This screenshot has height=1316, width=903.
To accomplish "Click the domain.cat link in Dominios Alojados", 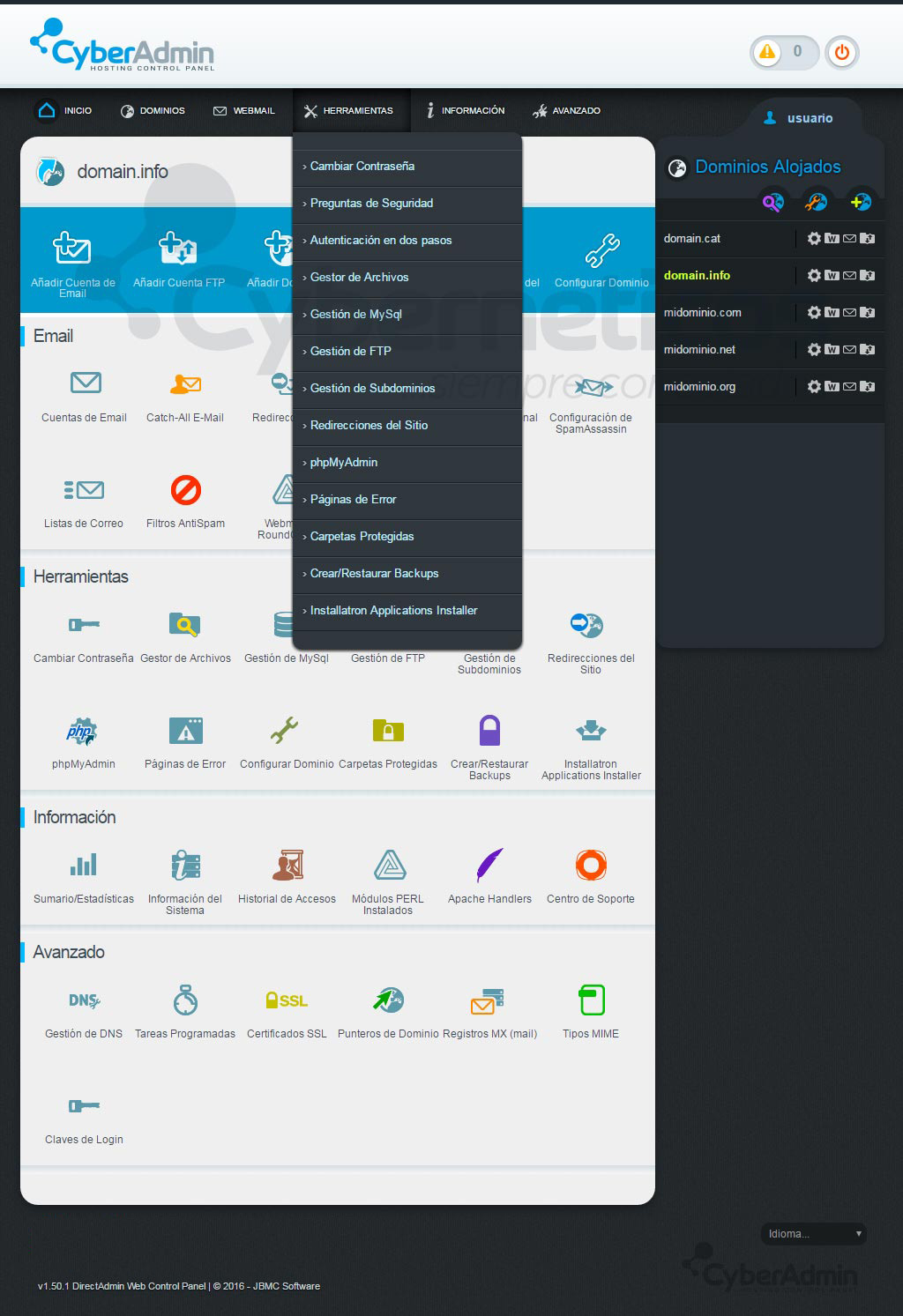I will click(x=693, y=238).
